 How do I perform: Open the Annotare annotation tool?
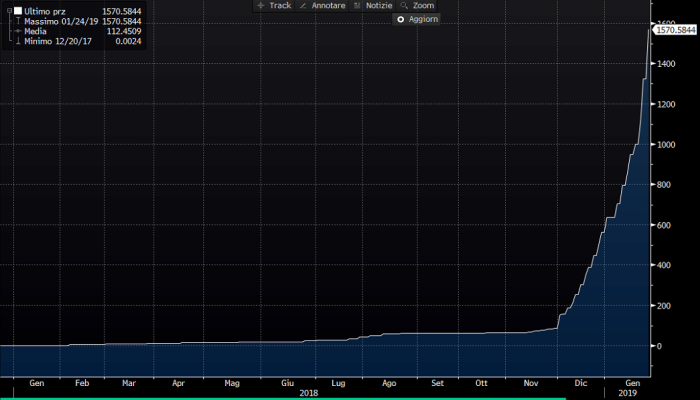pyautogui.click(x=322, y=6)
